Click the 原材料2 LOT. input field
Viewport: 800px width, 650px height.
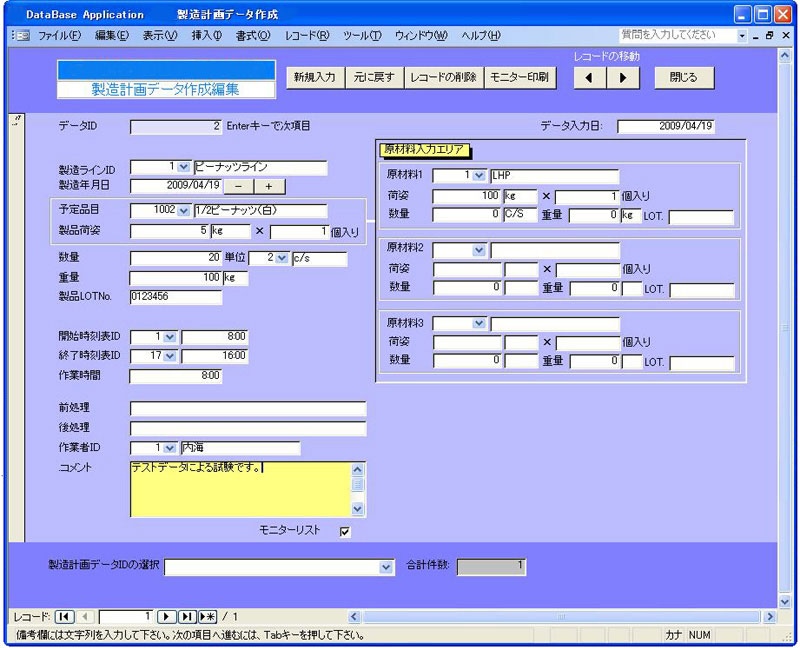[702, 290]
